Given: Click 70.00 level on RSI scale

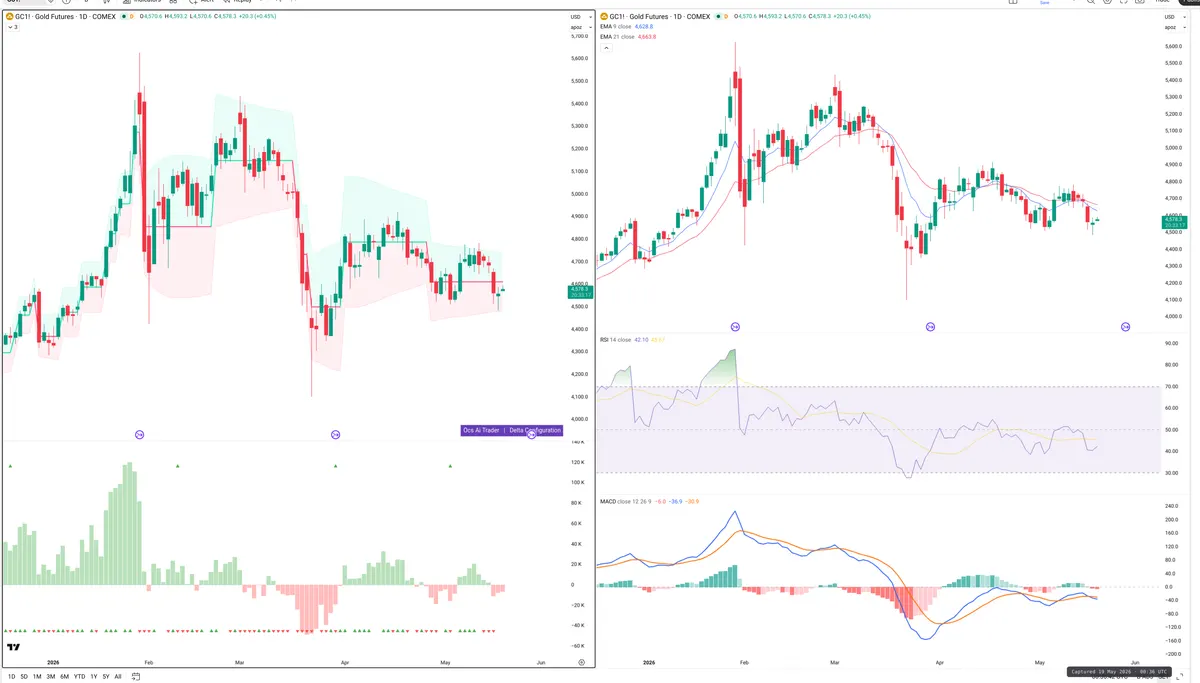Looking at the screenshot, I should pyautogui.click(x=1172, y=386).
